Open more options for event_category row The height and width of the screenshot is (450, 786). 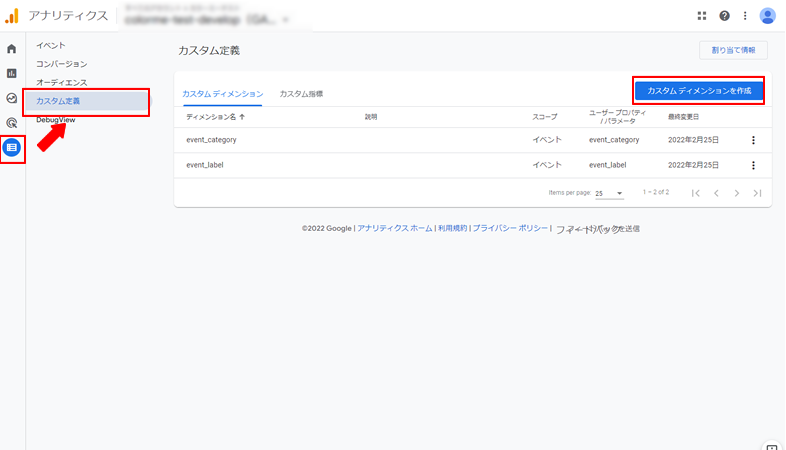tap(753, 140)
